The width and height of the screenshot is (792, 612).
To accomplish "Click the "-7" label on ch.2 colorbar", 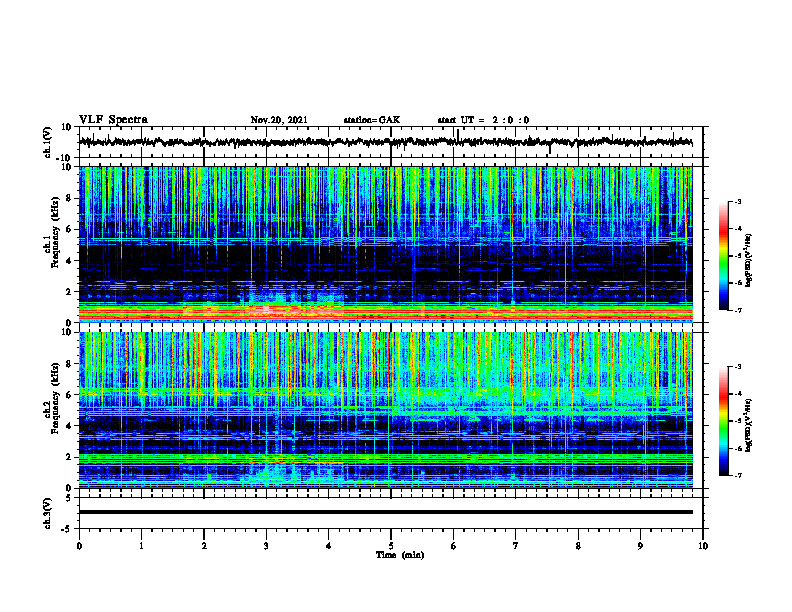I will click(737, 475).
